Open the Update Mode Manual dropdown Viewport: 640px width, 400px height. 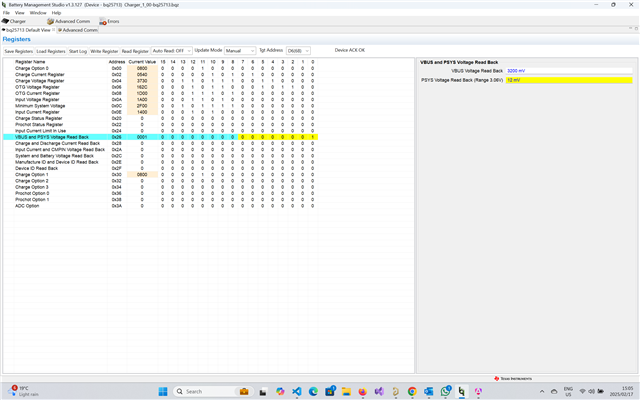coord(240,51)
